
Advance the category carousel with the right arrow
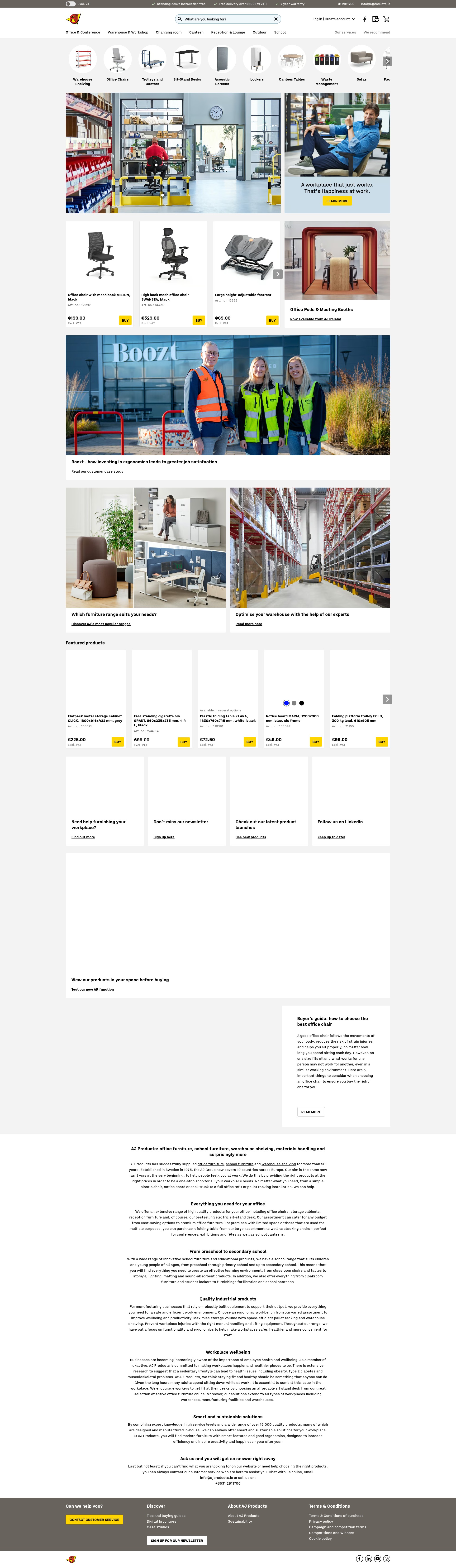[x=387, y=62]
